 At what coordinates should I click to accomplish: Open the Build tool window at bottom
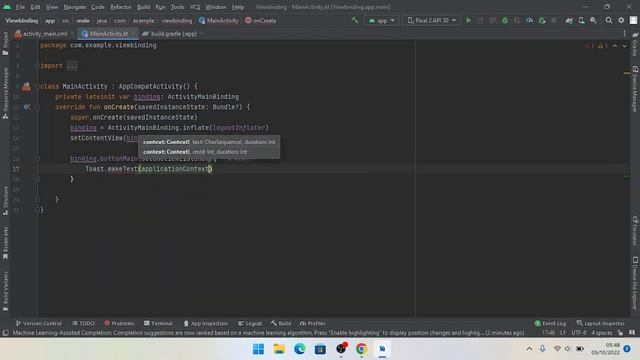[x=281, y=323]
